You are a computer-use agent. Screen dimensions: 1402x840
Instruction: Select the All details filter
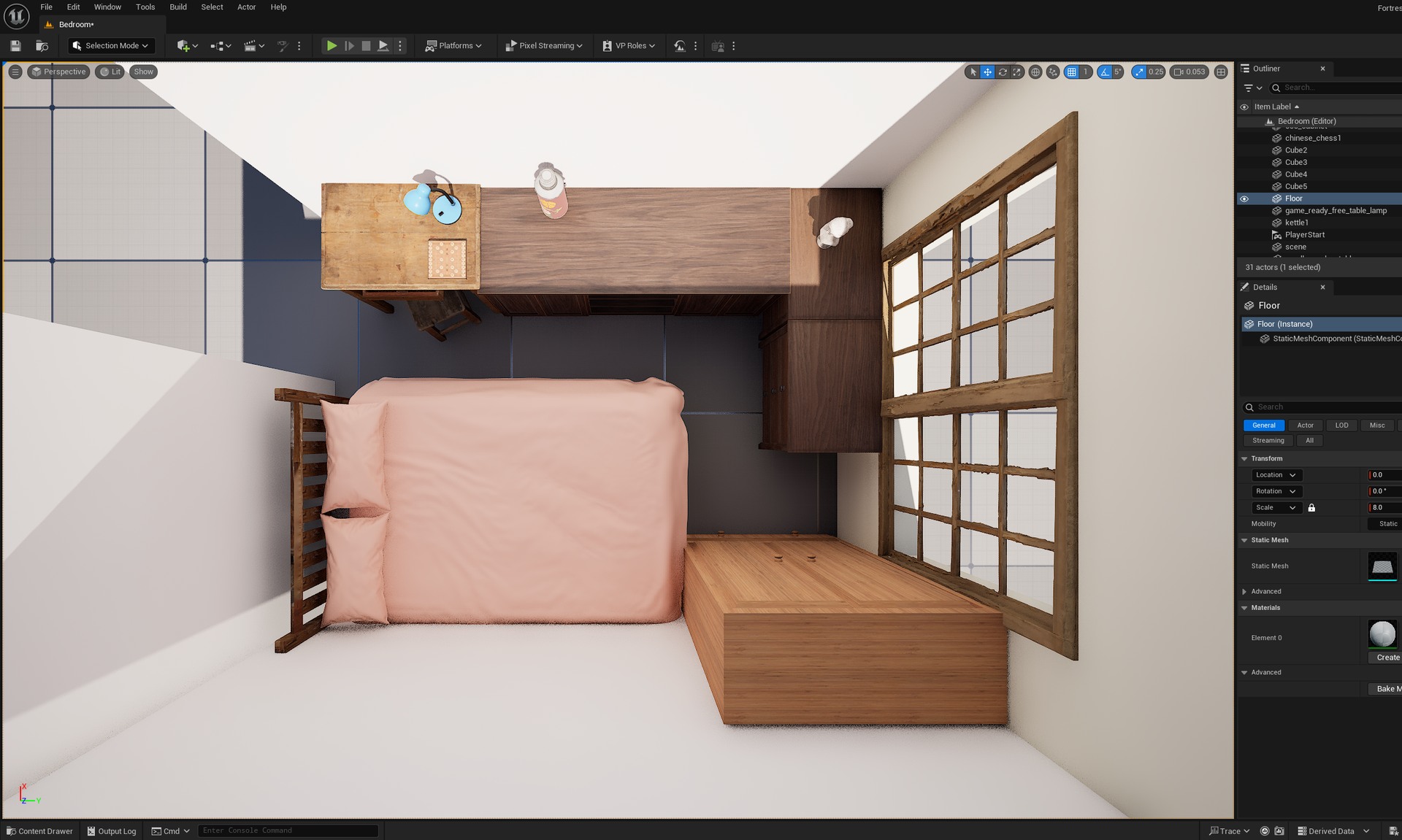(x=1309, y=441)
